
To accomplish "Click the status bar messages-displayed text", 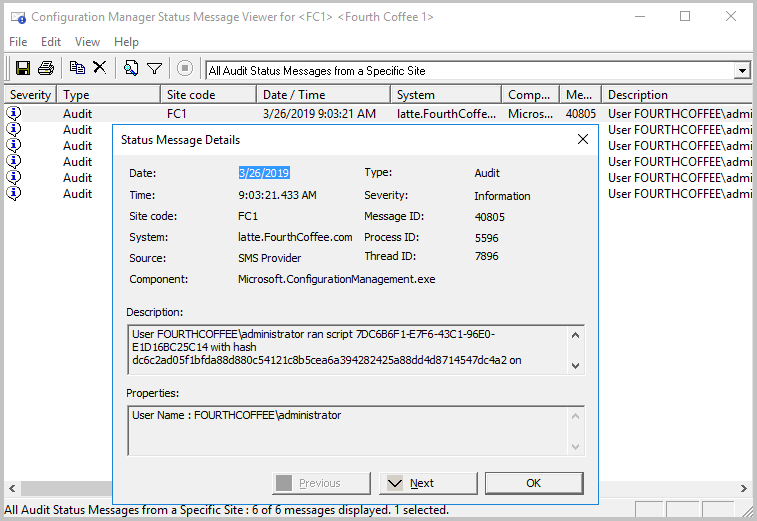I will (226, 510).
